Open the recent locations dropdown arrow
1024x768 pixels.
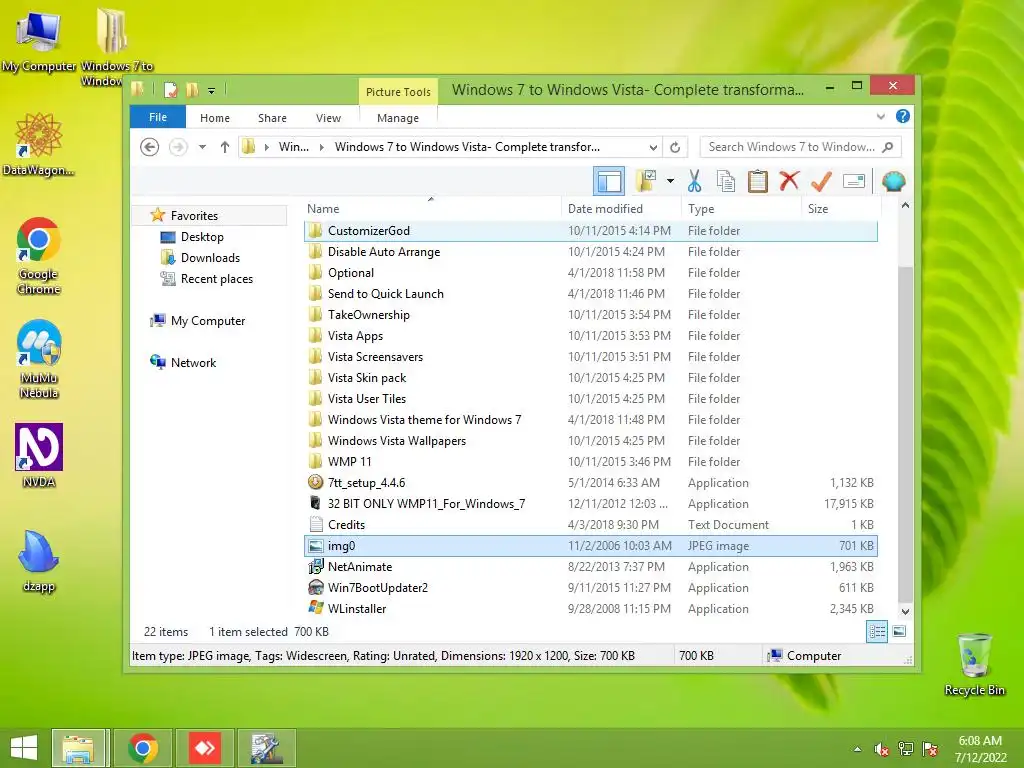pyautogui.click(x=202, y=147)
